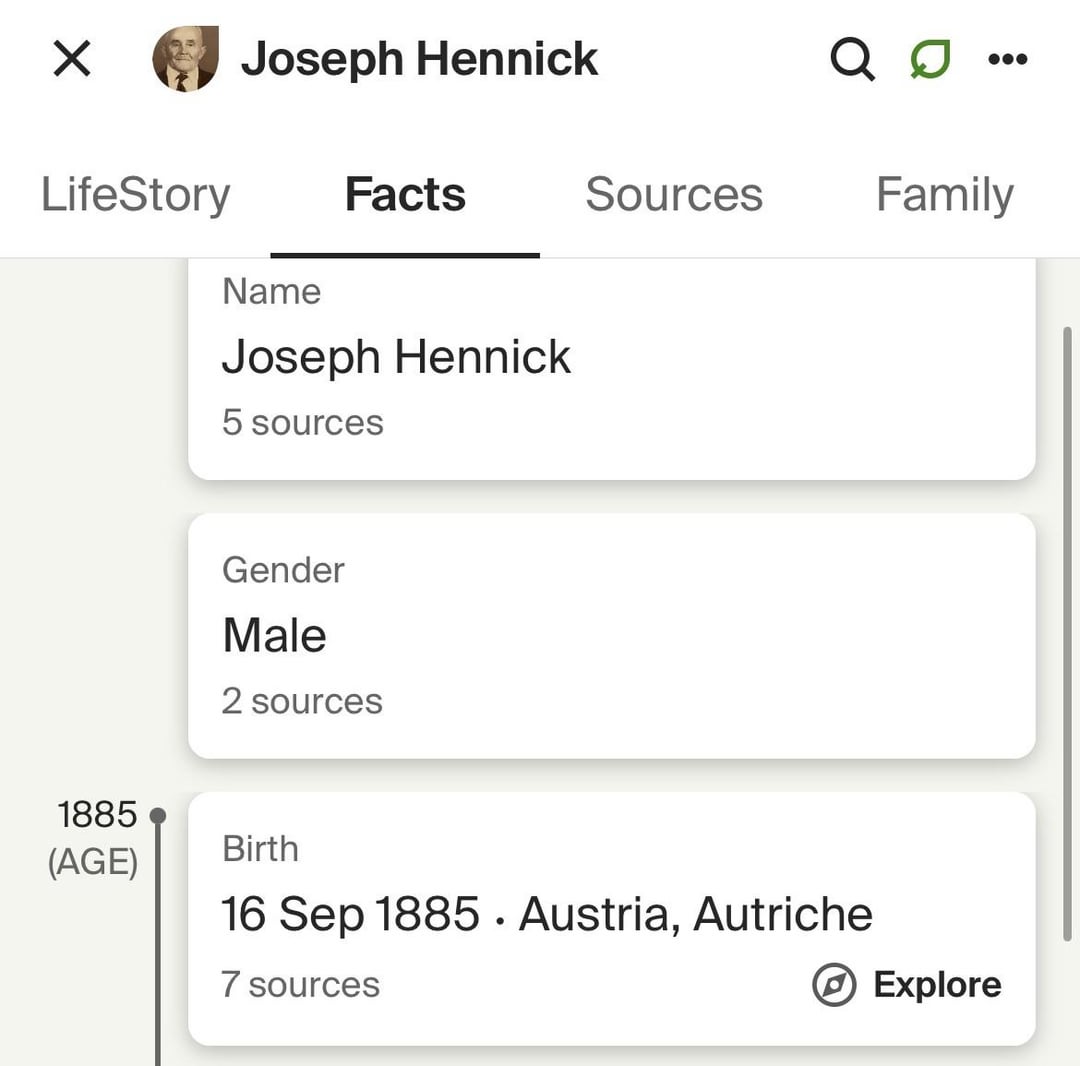Go to the Family tab

pyautogui.click(x=944, y=195)
